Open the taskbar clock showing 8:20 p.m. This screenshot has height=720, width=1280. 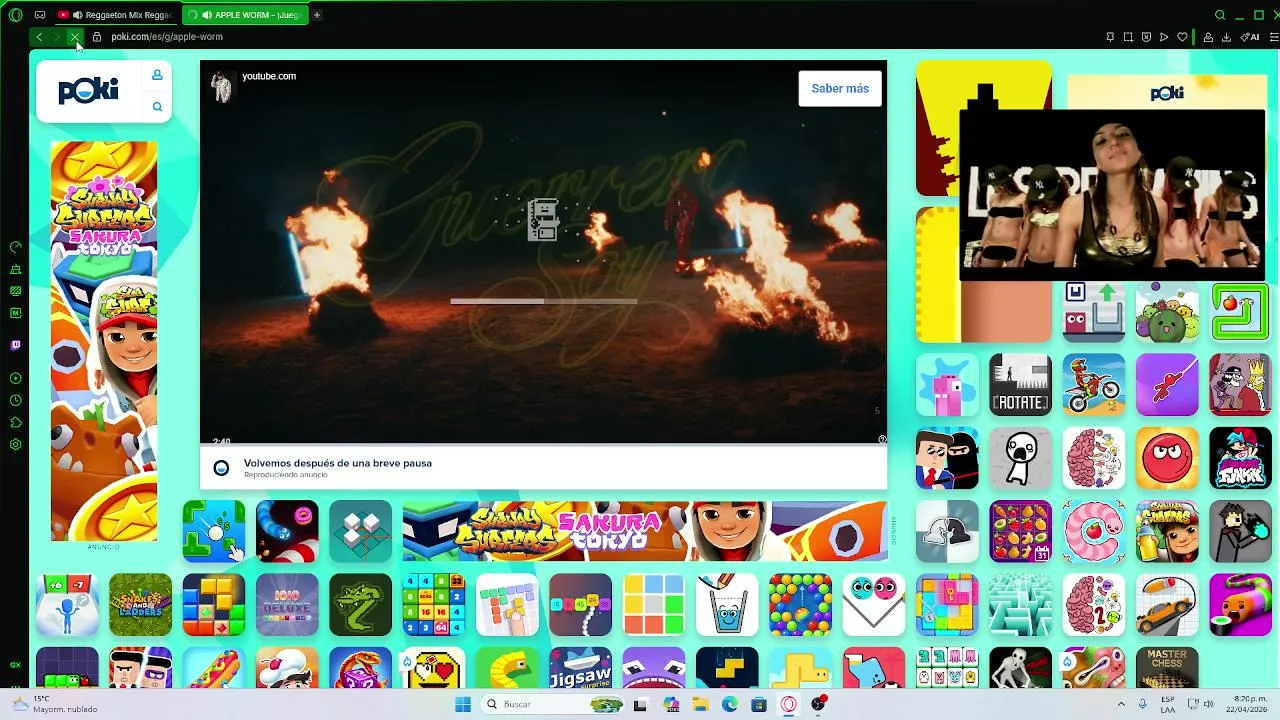tap(1249, 704)
